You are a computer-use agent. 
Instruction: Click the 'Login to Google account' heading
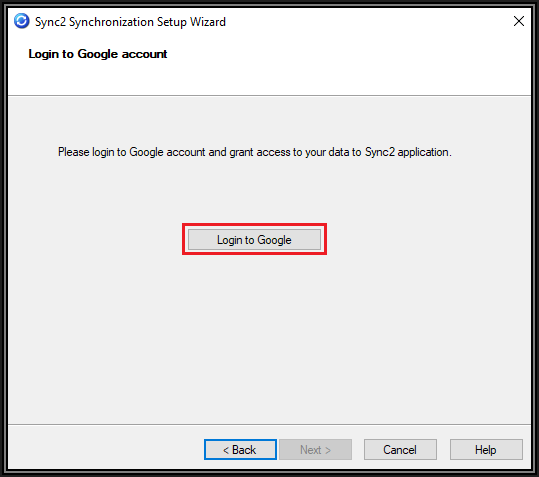point(98,54)
